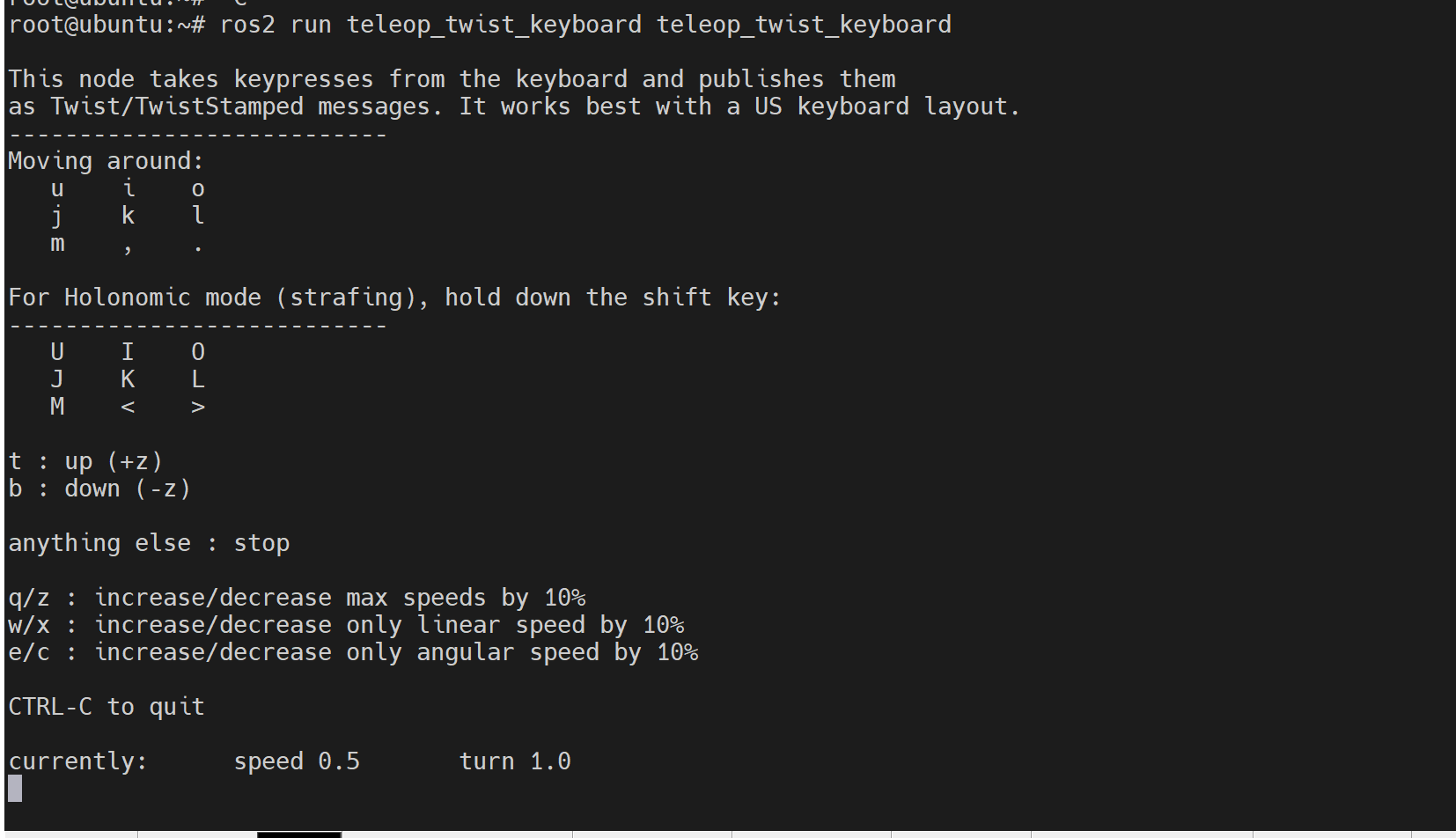Click the ros2 run command line
Screen dimensions: 1456x838
click(480, 25)
